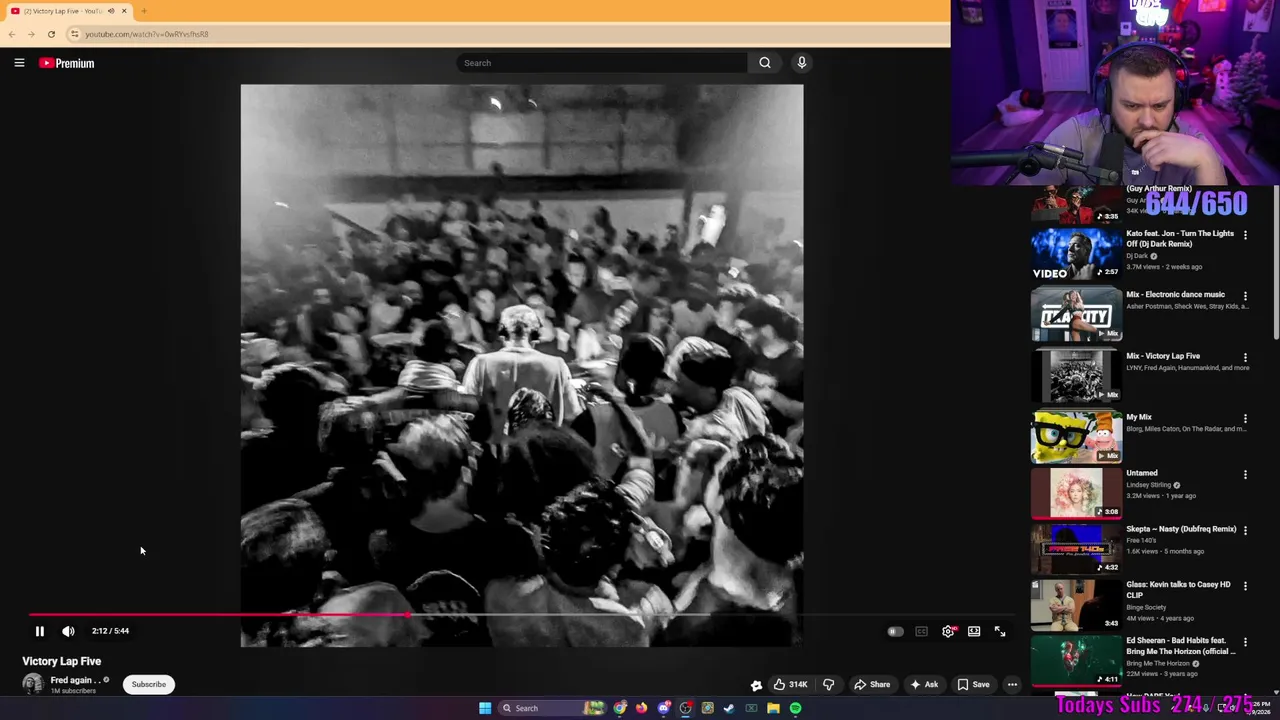Mute the Victory Lap Five tab audio icon
The height and width of the screenshot is (720, 1280).
click(x=111, y=11)
